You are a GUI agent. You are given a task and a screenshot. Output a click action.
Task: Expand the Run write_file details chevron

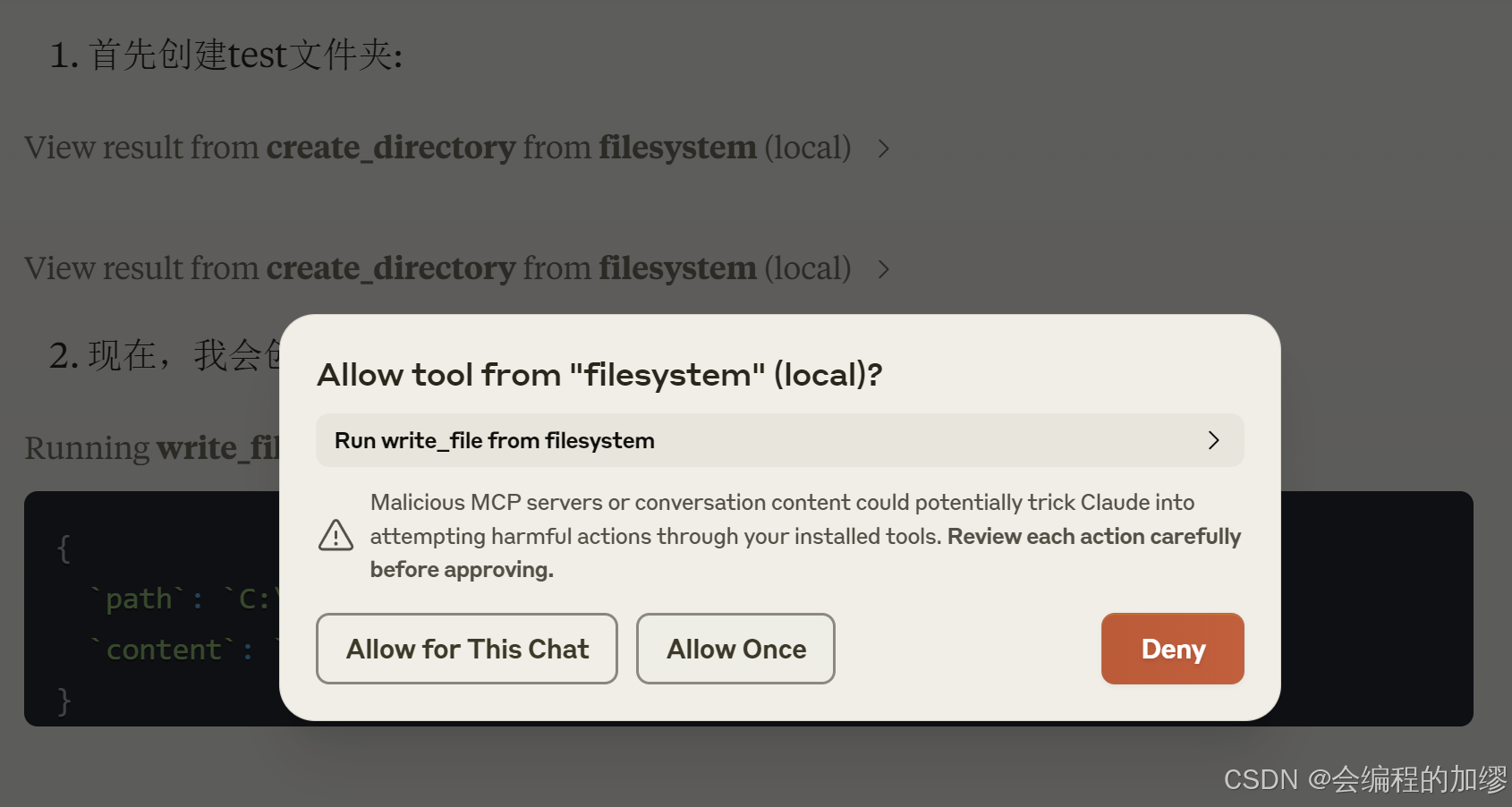(1213, 440)
